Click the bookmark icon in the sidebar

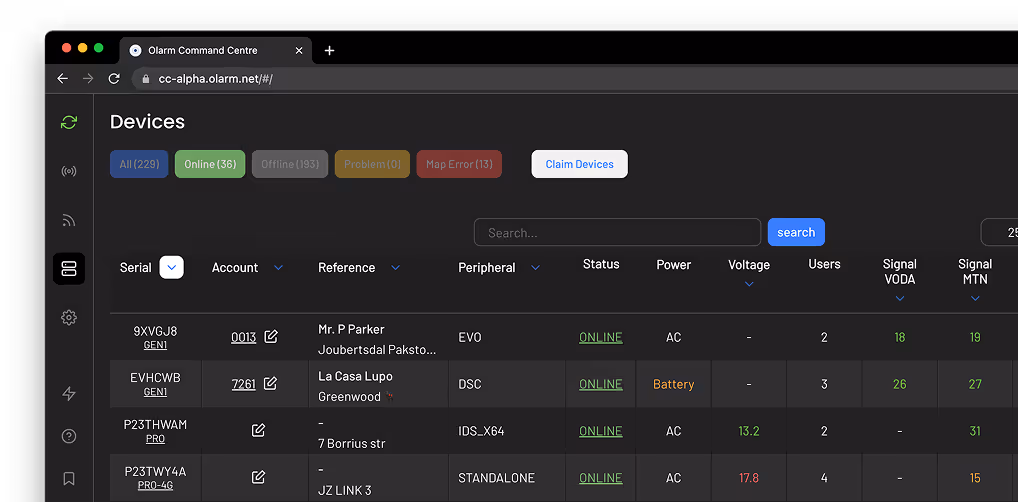point(69,479)
